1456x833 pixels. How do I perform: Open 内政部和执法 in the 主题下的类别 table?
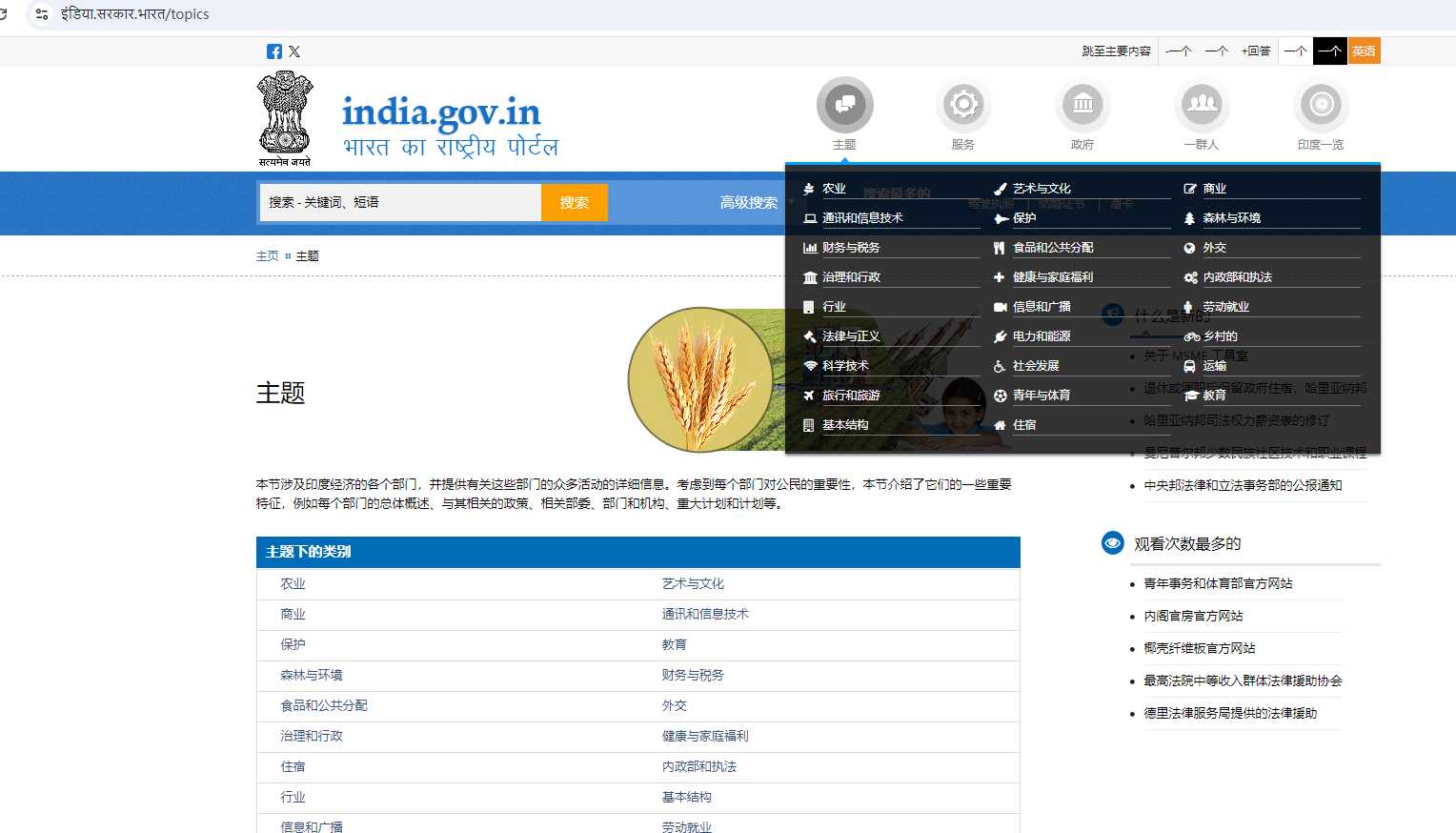click(x=699, y=767)
